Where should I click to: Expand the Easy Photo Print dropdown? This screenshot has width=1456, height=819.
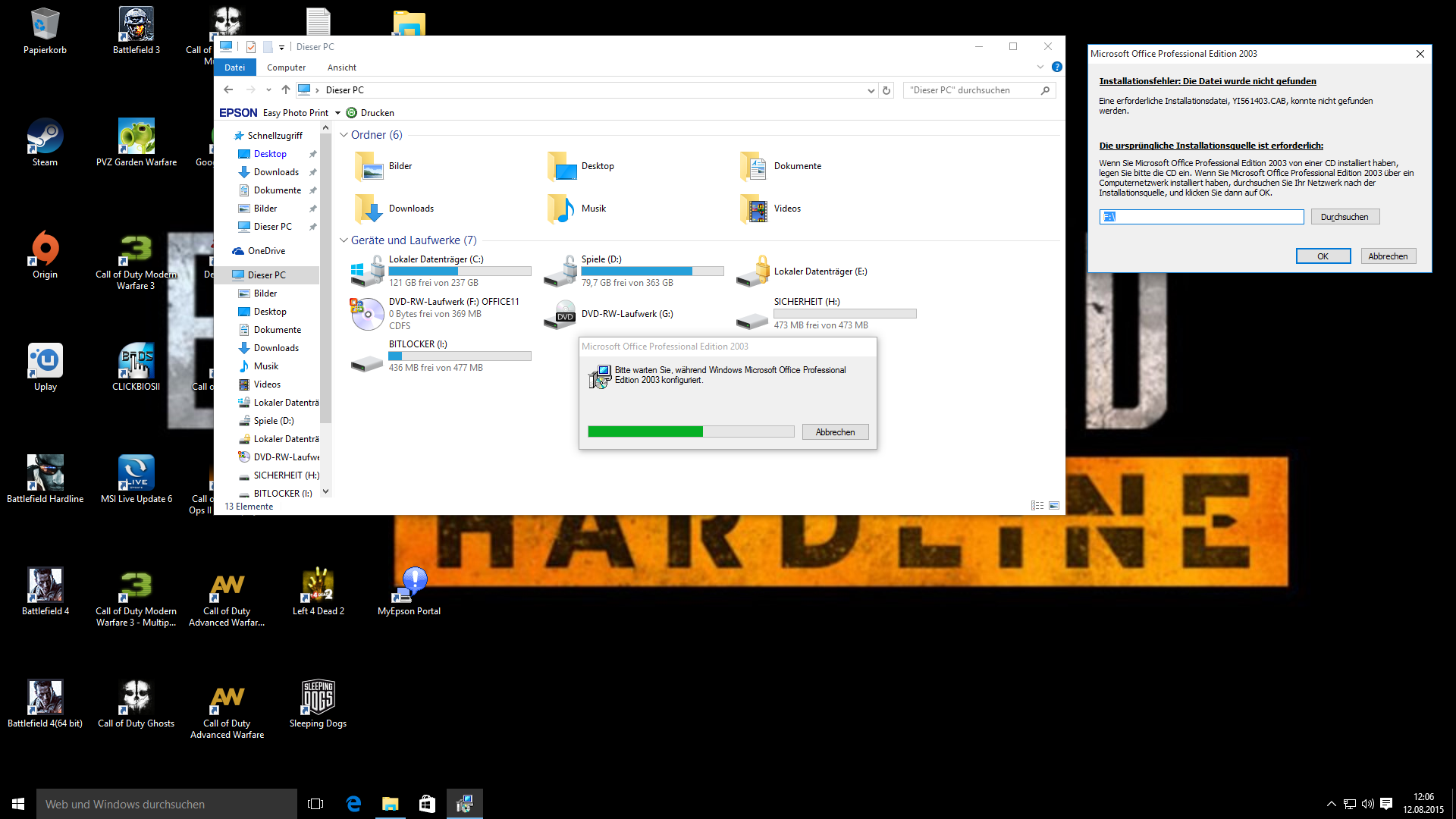coord(337,113)
